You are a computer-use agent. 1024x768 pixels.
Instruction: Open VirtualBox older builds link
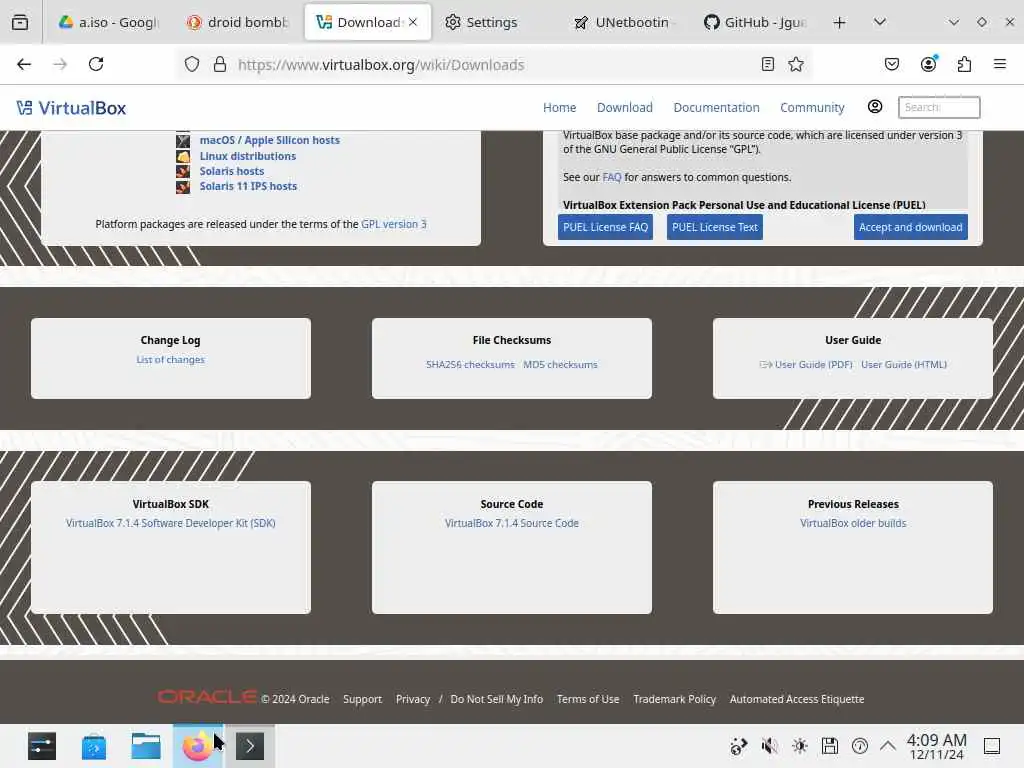[853, 523]
